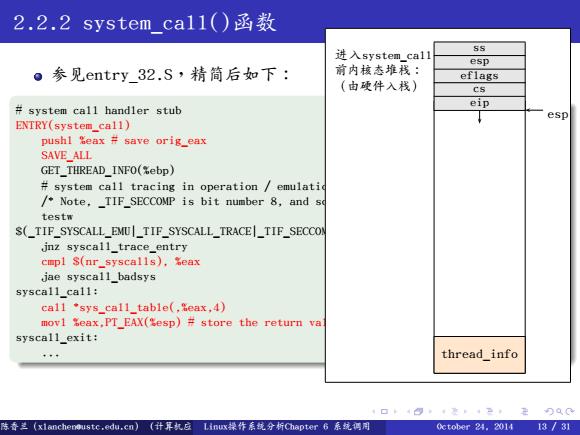Click the next slide arrow navigation symbol
Viewport: 580px width, 435px height.
(395, 411)
